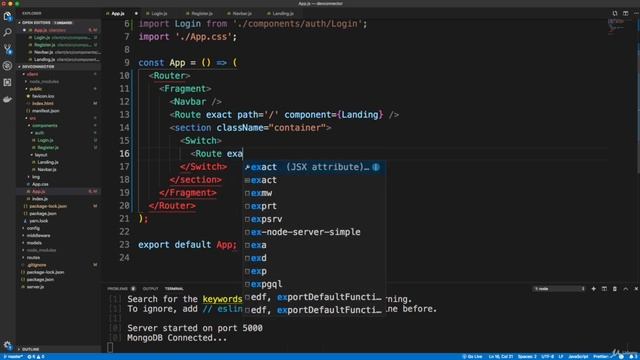Collapse the src folder
This screenshot has width=640, height=360.
(33, 118)
